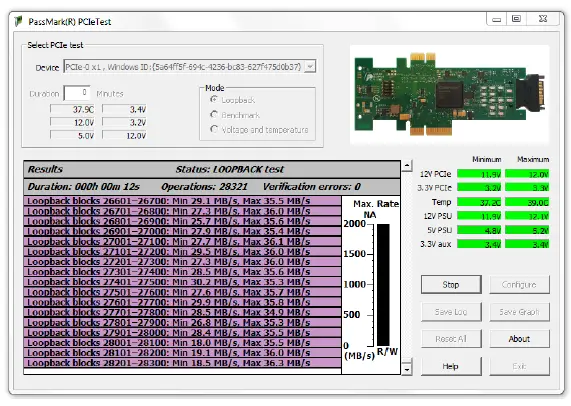Screen dimensions: 571x406
Task: Close the PCIeTest window
Action: click(x=543, y=19)
